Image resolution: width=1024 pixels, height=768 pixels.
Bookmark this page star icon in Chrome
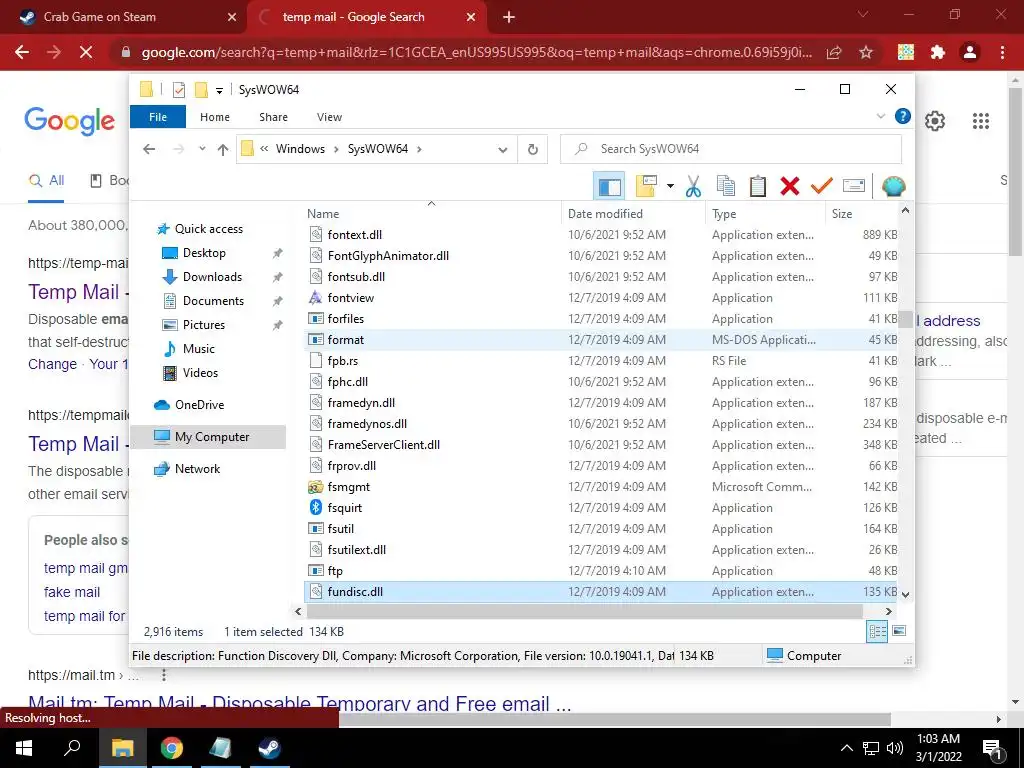[866, 52]
